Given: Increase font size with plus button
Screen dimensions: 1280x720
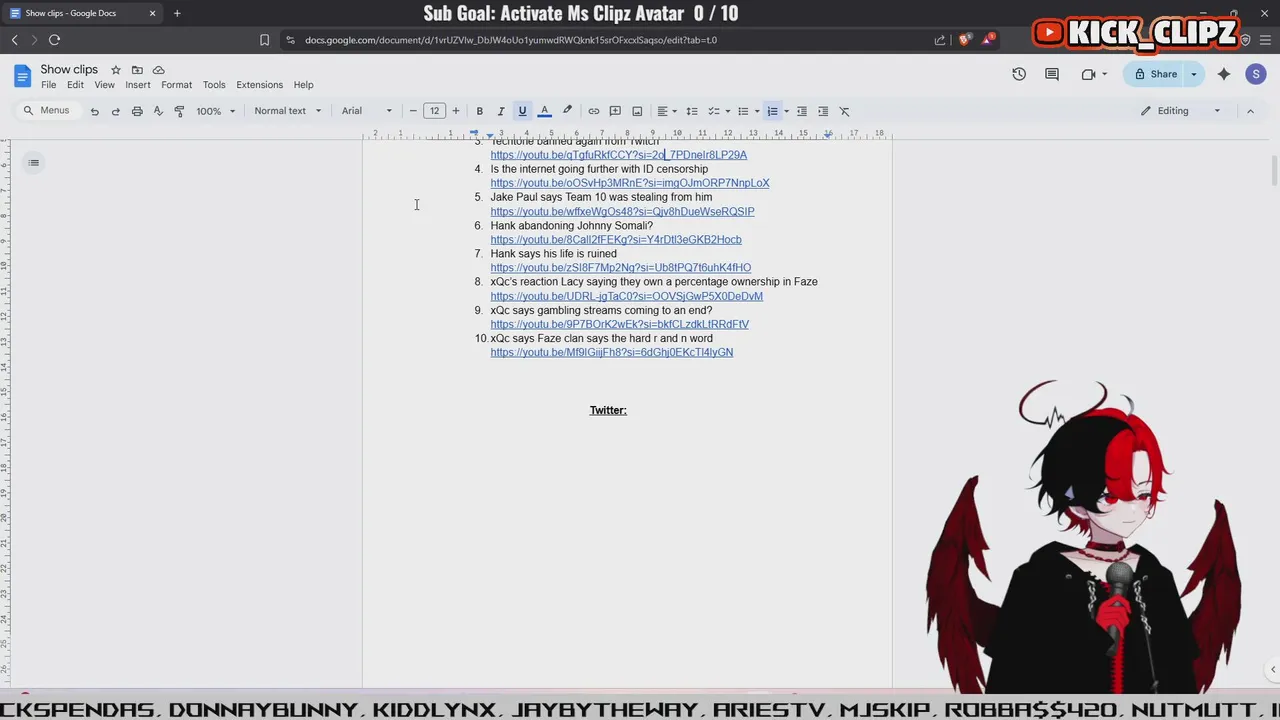Looking at the screenshot, I should (456, 111).
